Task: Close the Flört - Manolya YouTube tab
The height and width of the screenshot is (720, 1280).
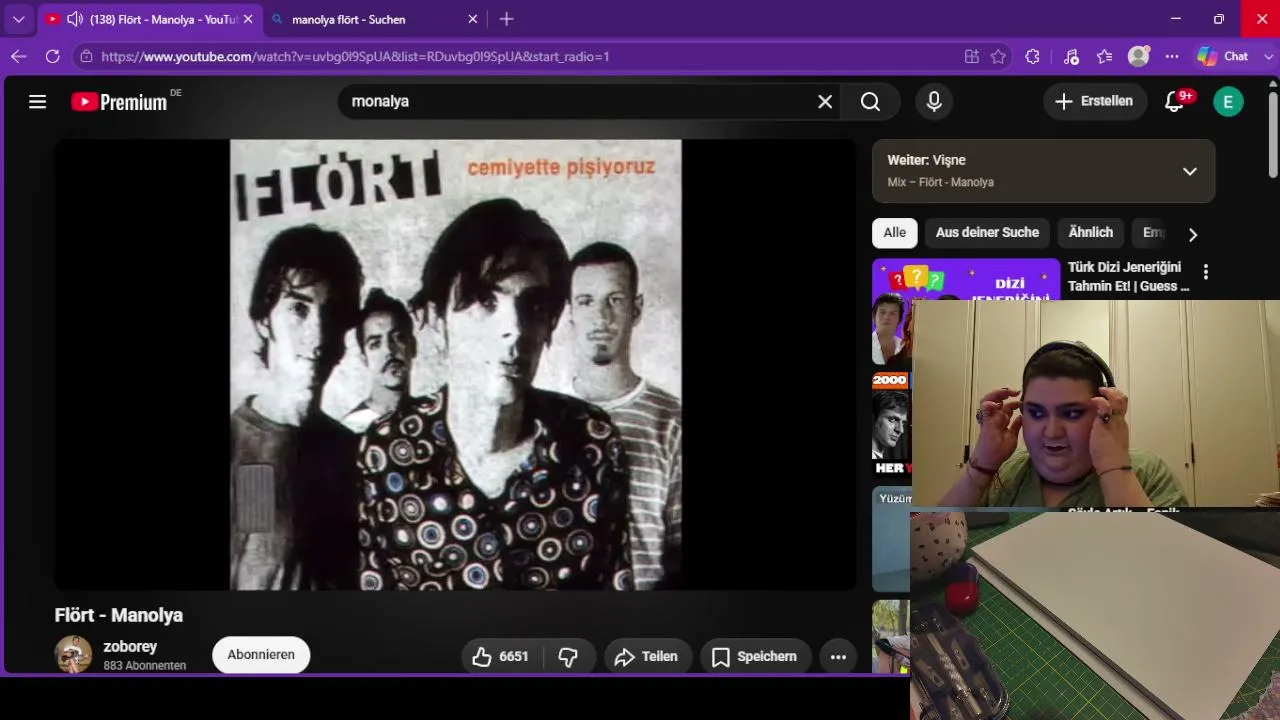Action: (x=248, y=19)
